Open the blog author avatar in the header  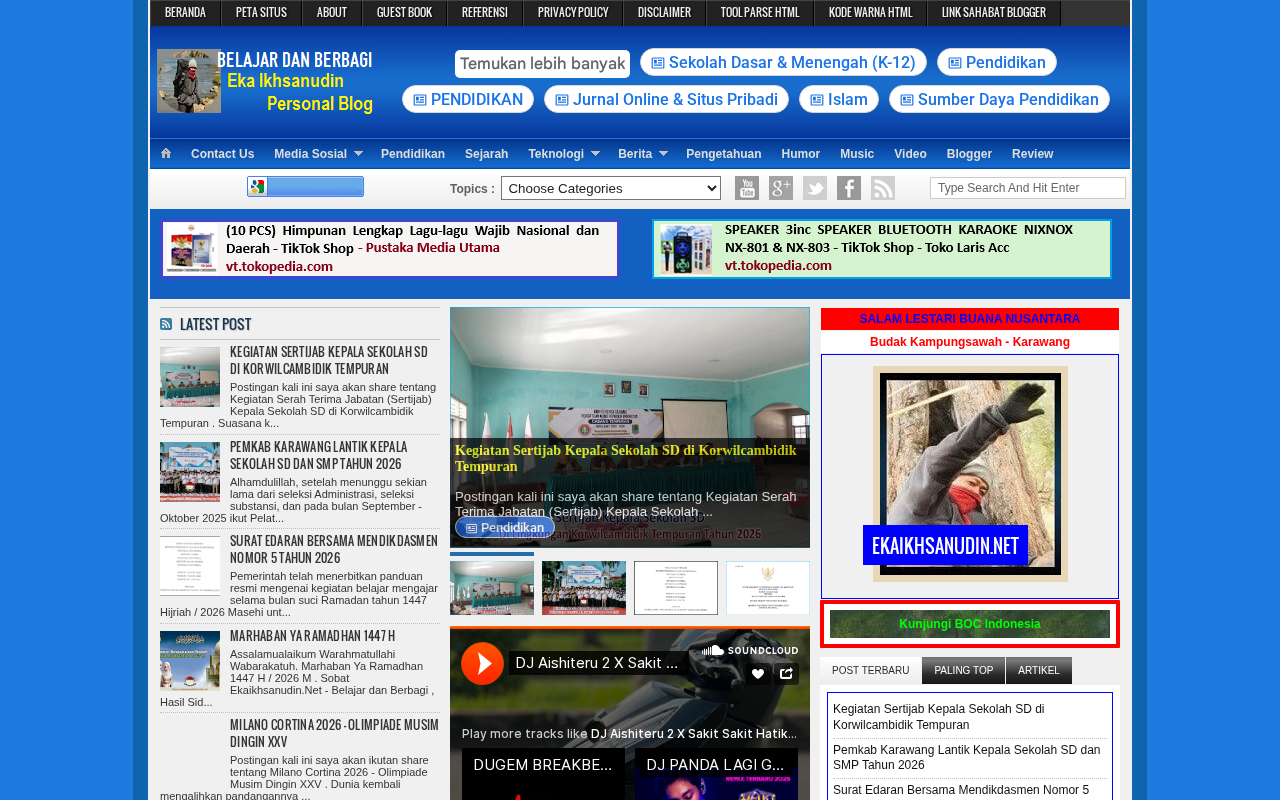pos(188,81)
